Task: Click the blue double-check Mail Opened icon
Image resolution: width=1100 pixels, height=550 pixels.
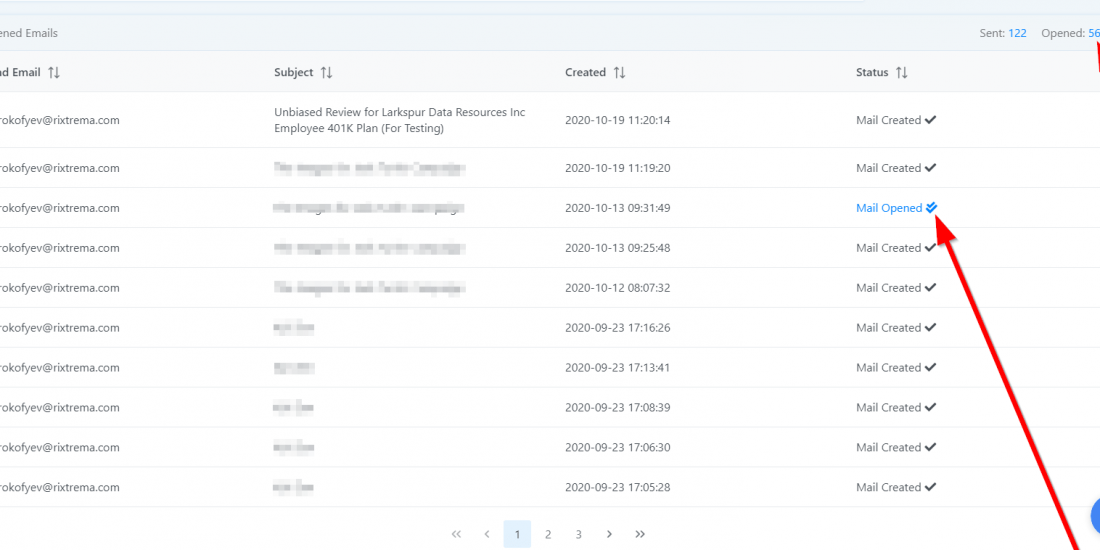Action: pos(932,208)
